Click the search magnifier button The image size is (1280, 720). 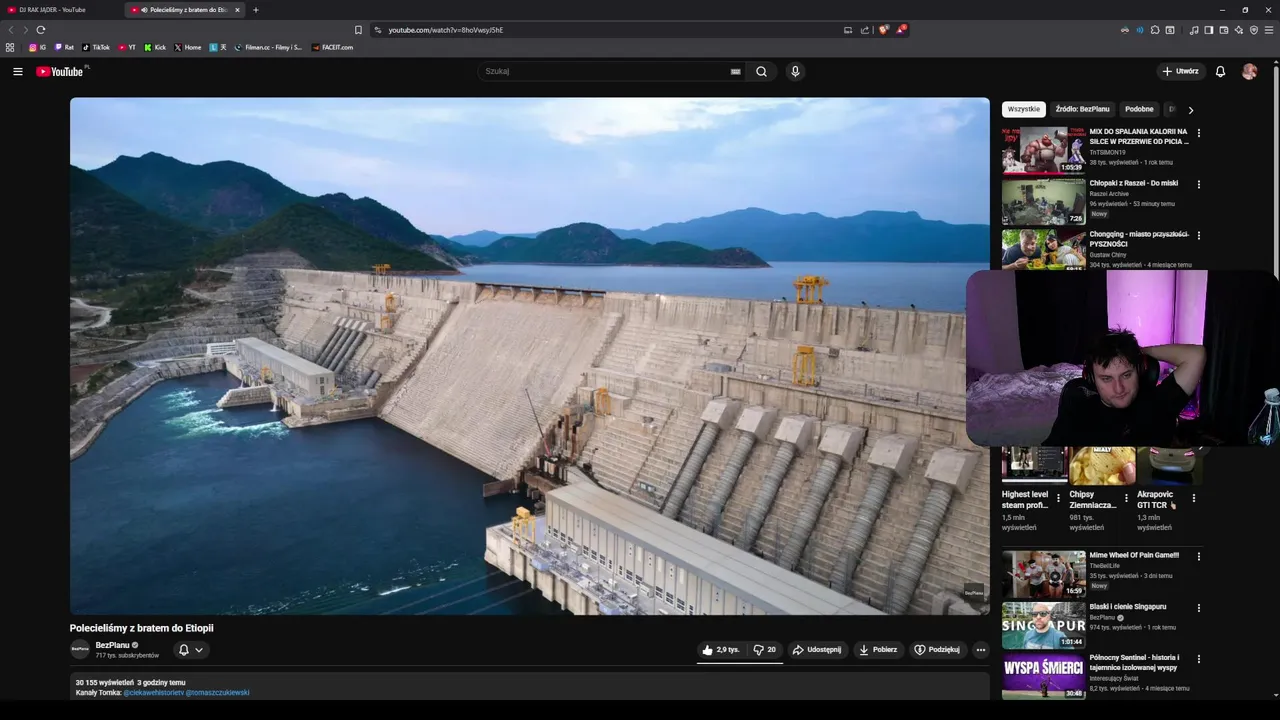point(761,71)
